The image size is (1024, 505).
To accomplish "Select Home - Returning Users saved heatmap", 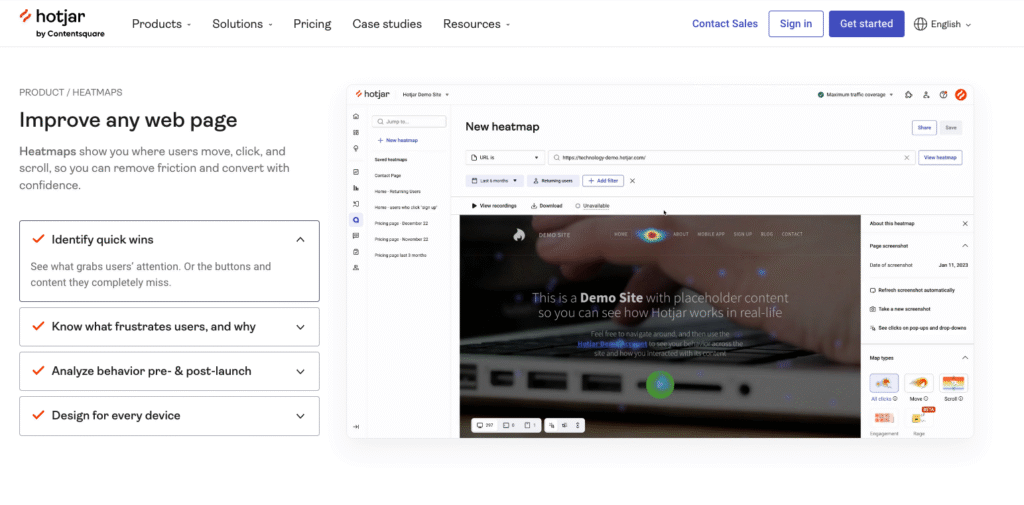I will (x=398, y=191).
